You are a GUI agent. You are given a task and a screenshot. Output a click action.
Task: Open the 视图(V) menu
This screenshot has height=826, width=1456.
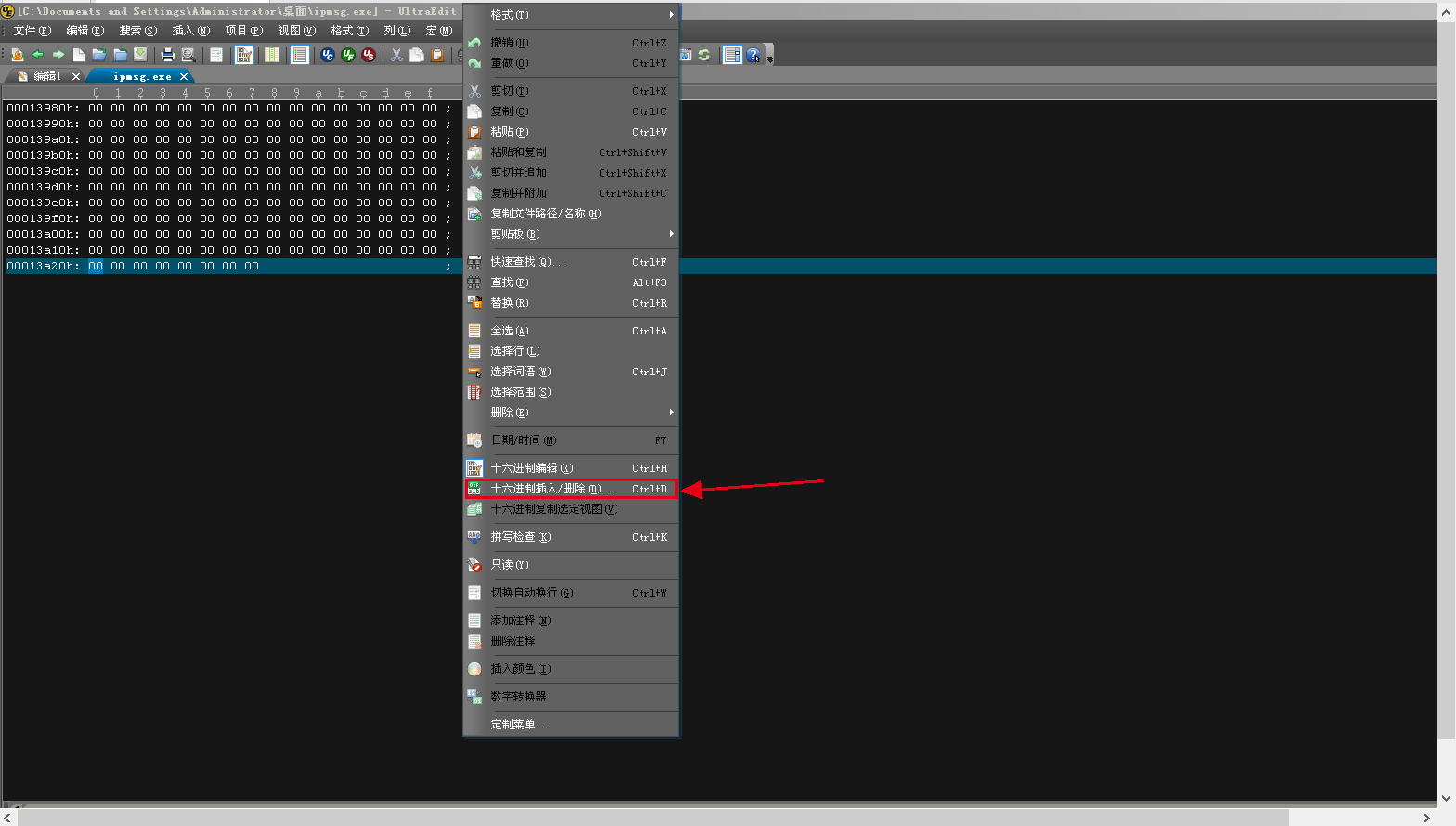coord(297,31)
